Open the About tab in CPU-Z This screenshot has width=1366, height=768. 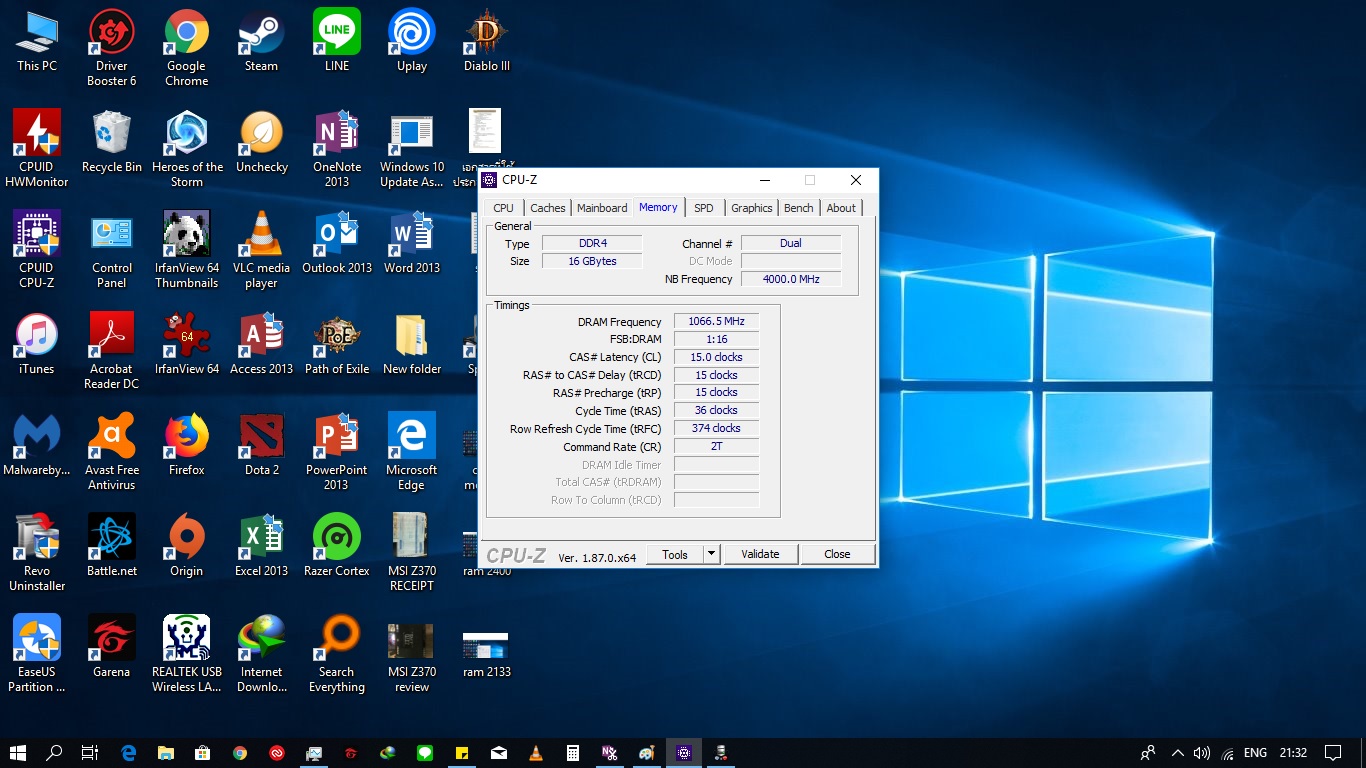841,208
